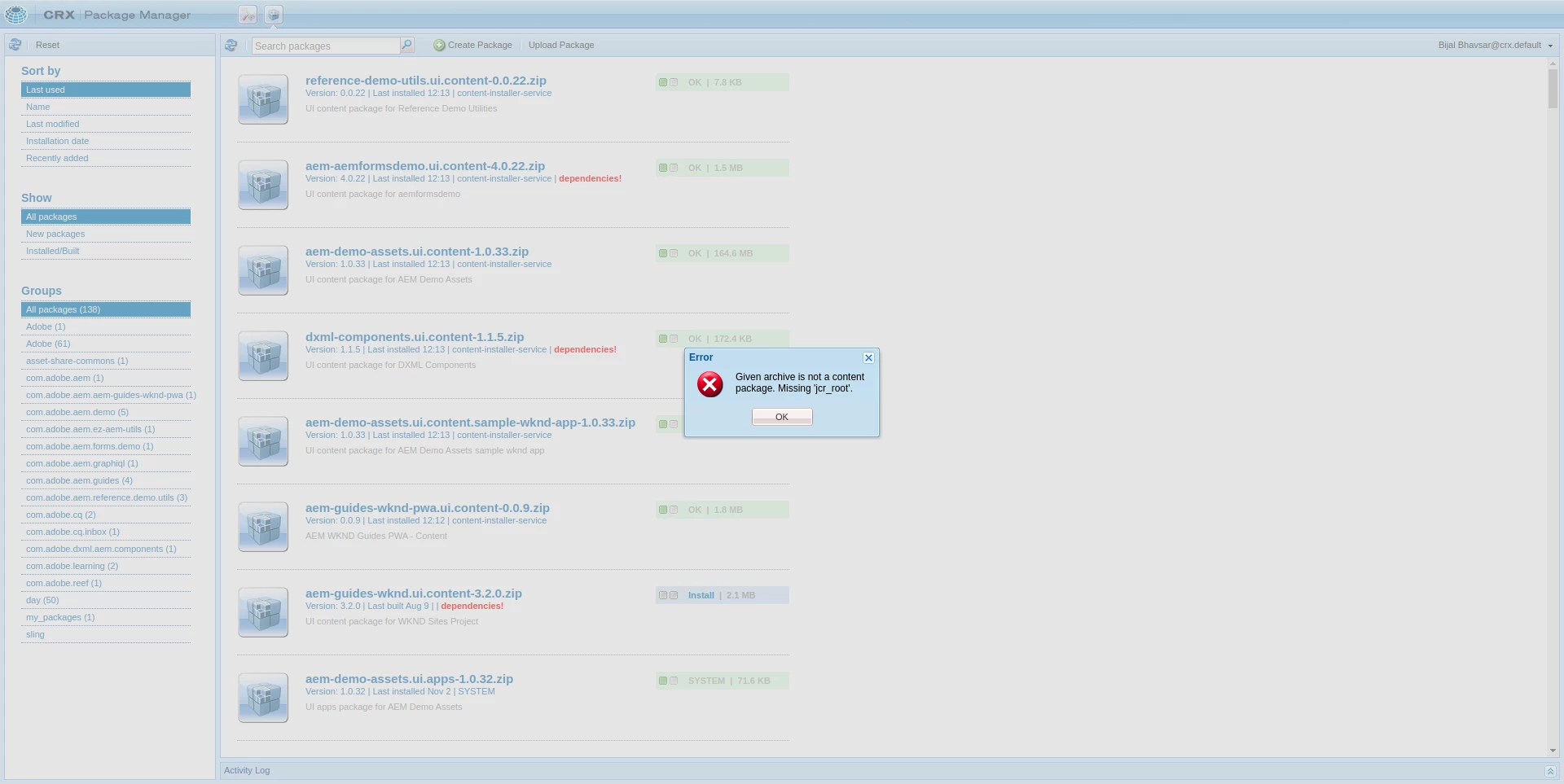The width and height of the screenshot is (1564, 784).
Task: Expand the Activity Log panel
Action: [1550, 771]
